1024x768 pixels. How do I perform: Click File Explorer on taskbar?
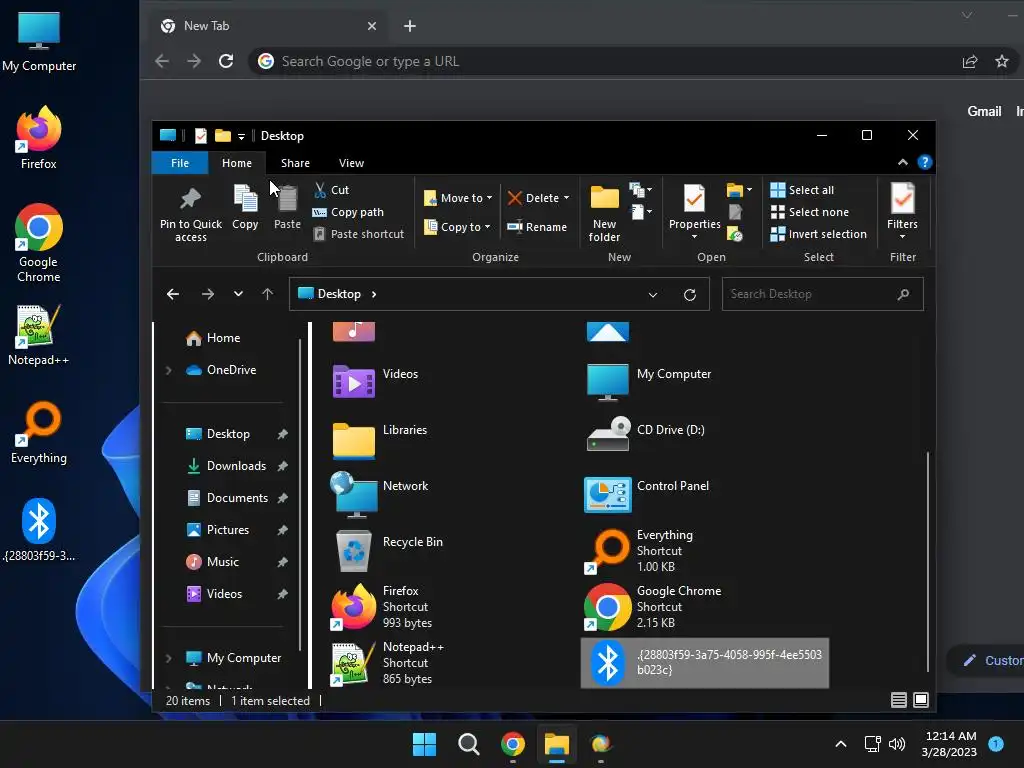coord(557,744)
